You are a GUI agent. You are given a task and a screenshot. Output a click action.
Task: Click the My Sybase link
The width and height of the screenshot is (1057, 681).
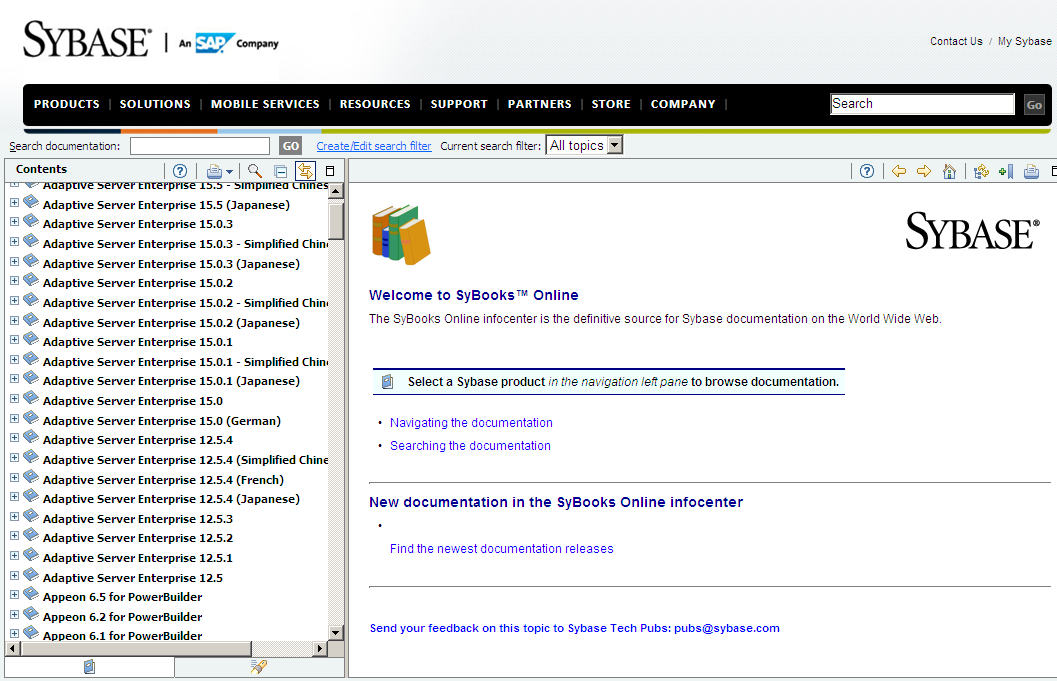(1025, 41)
